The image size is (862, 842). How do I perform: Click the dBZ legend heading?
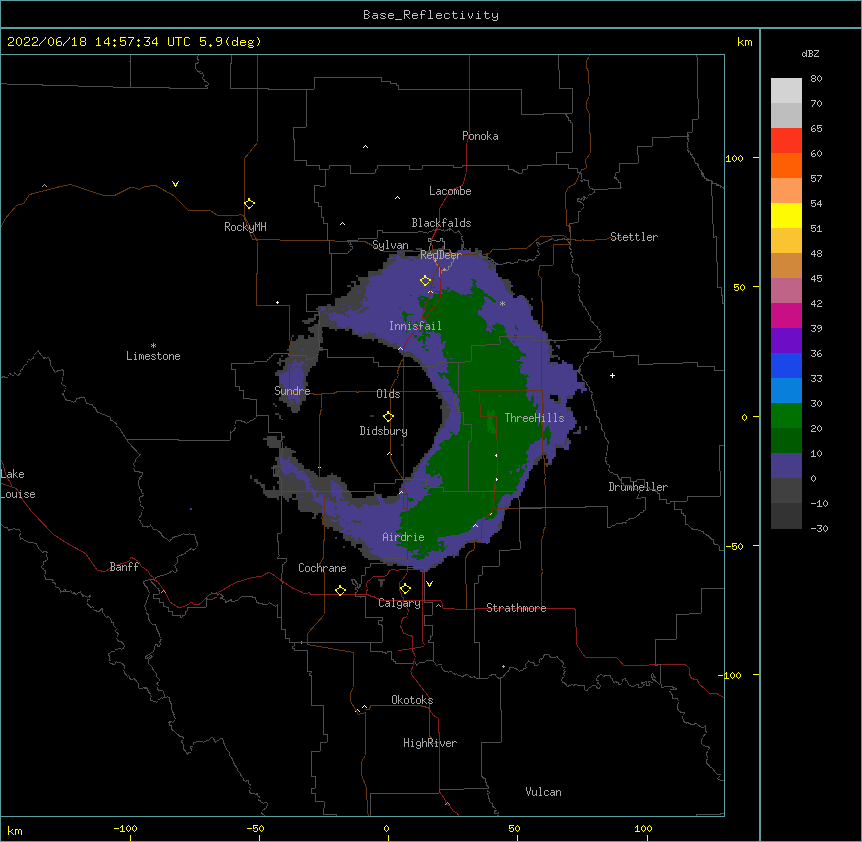(x=810, y=53)
